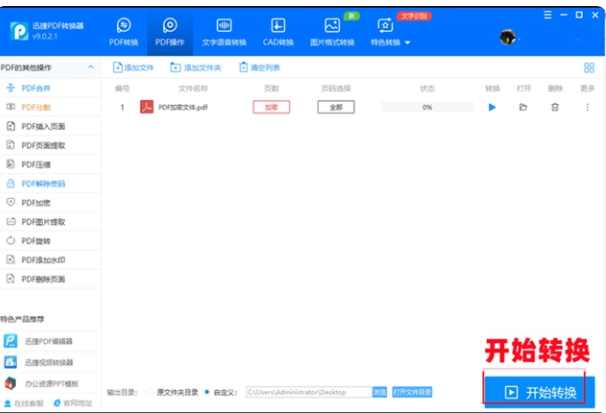Open the row's more options menu
The height and width of the screenshot is (413, 606).
tap(587, 107)
